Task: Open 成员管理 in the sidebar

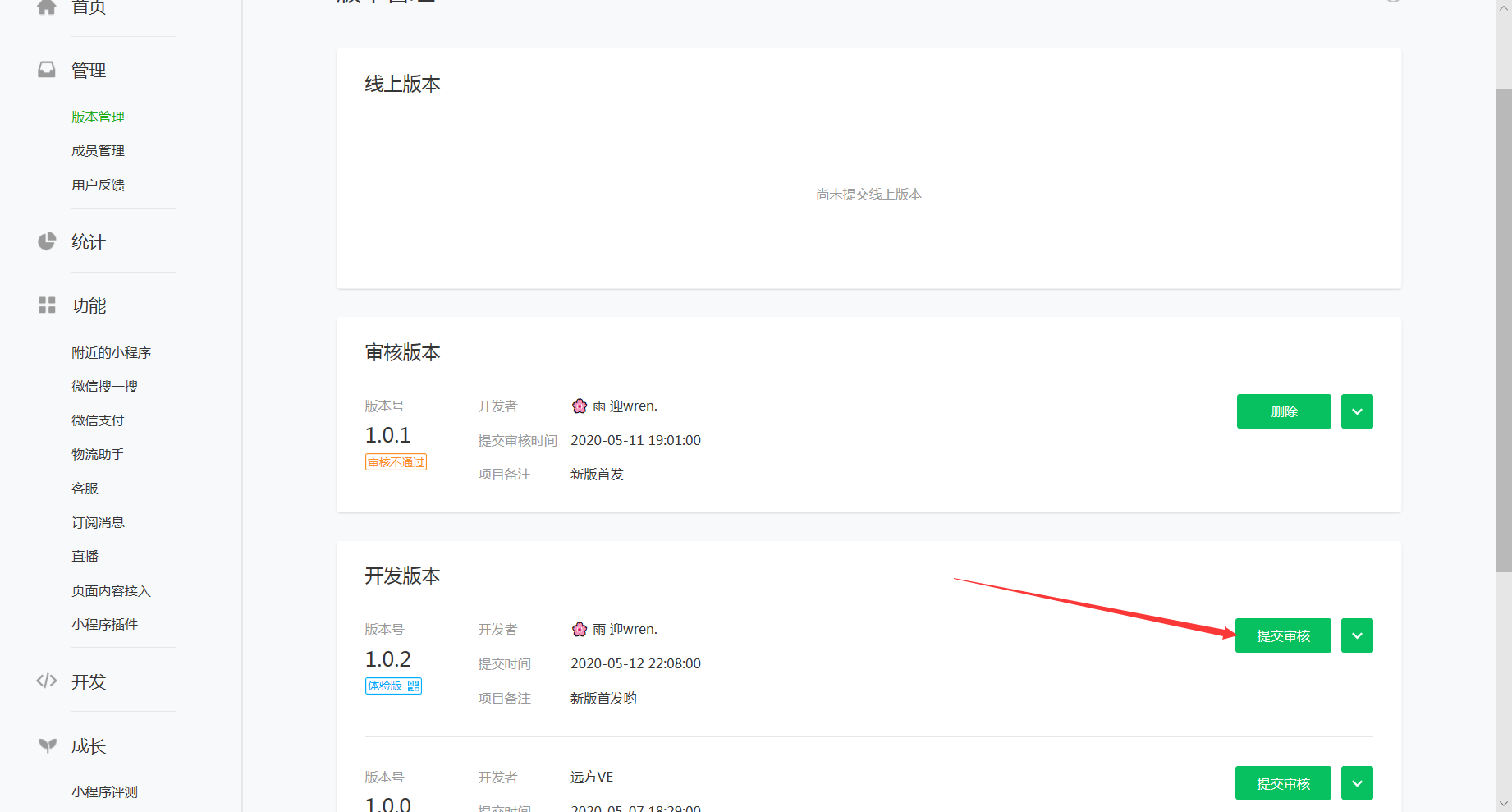Action: 98,150
